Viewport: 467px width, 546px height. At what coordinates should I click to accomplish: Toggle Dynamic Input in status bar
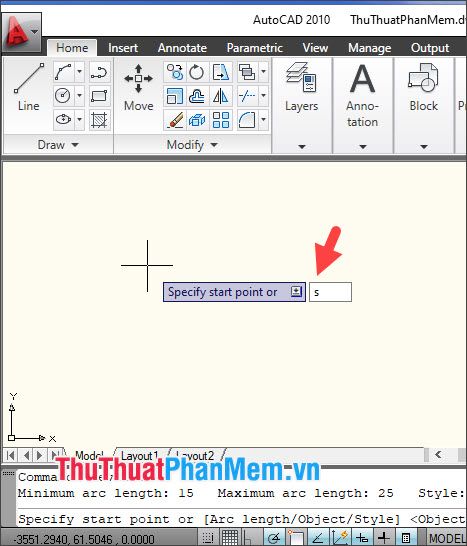(x=362, y=538)
